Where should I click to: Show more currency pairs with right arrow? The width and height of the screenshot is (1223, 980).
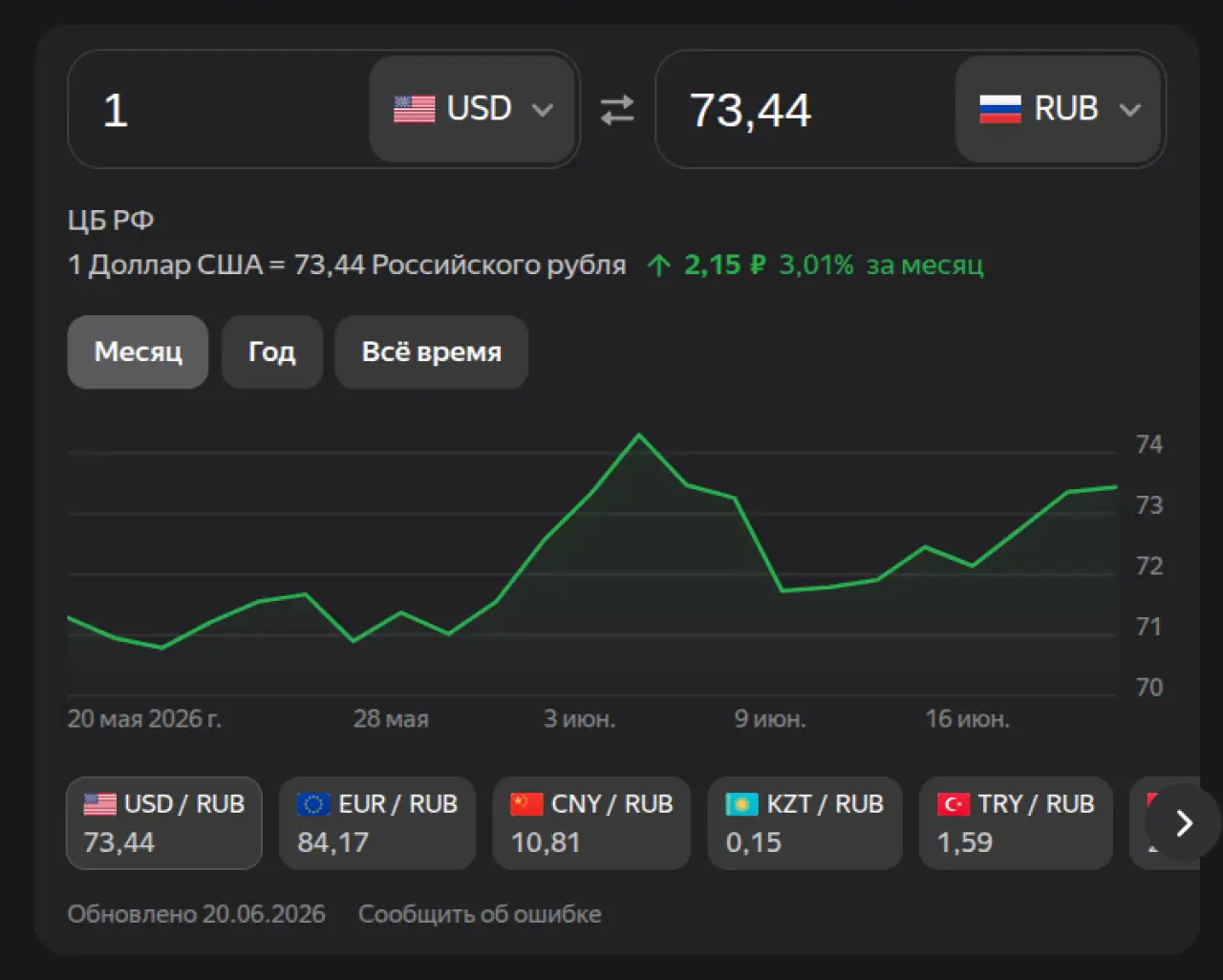point(1184,822)
